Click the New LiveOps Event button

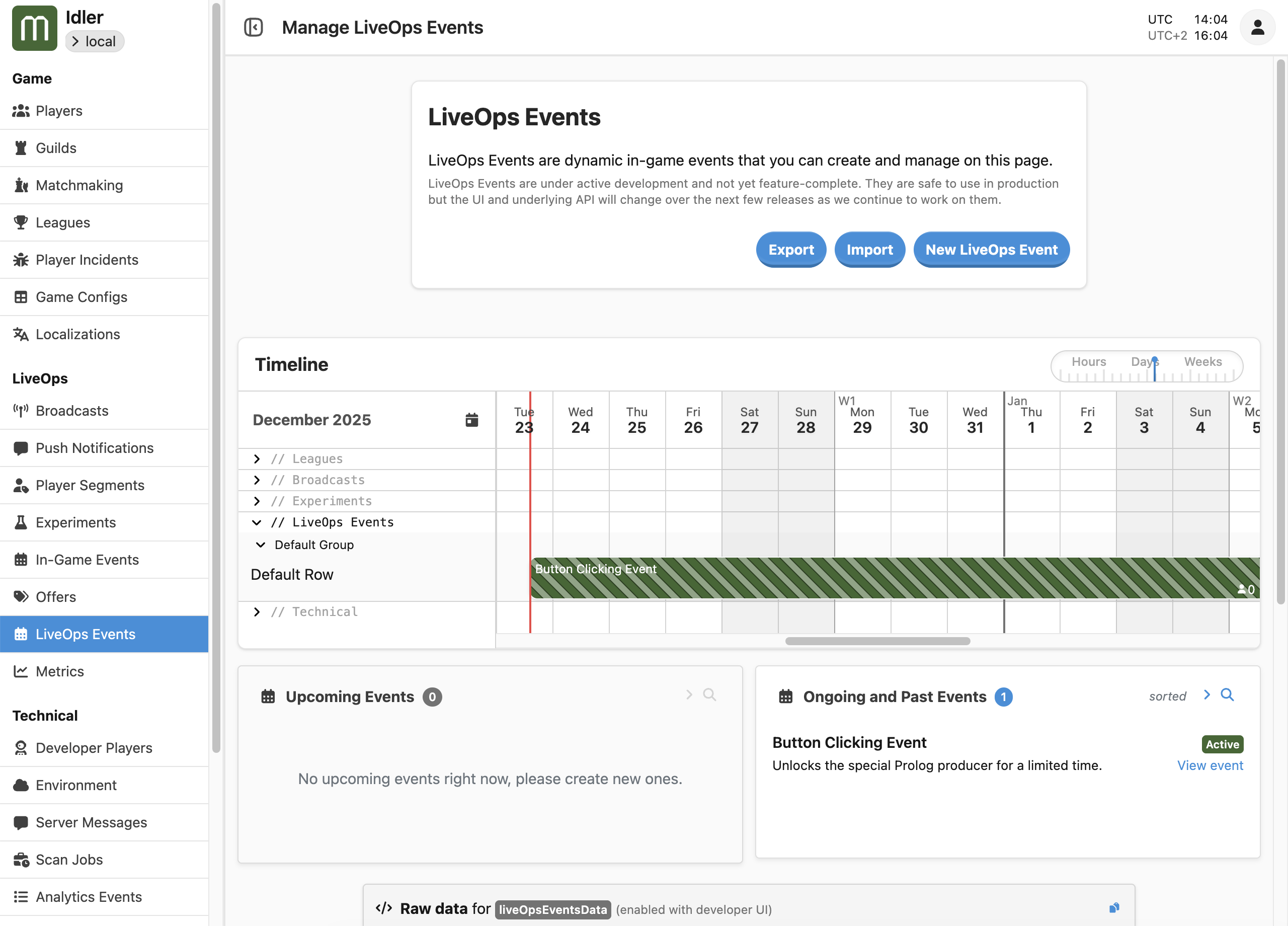[991, 250]
